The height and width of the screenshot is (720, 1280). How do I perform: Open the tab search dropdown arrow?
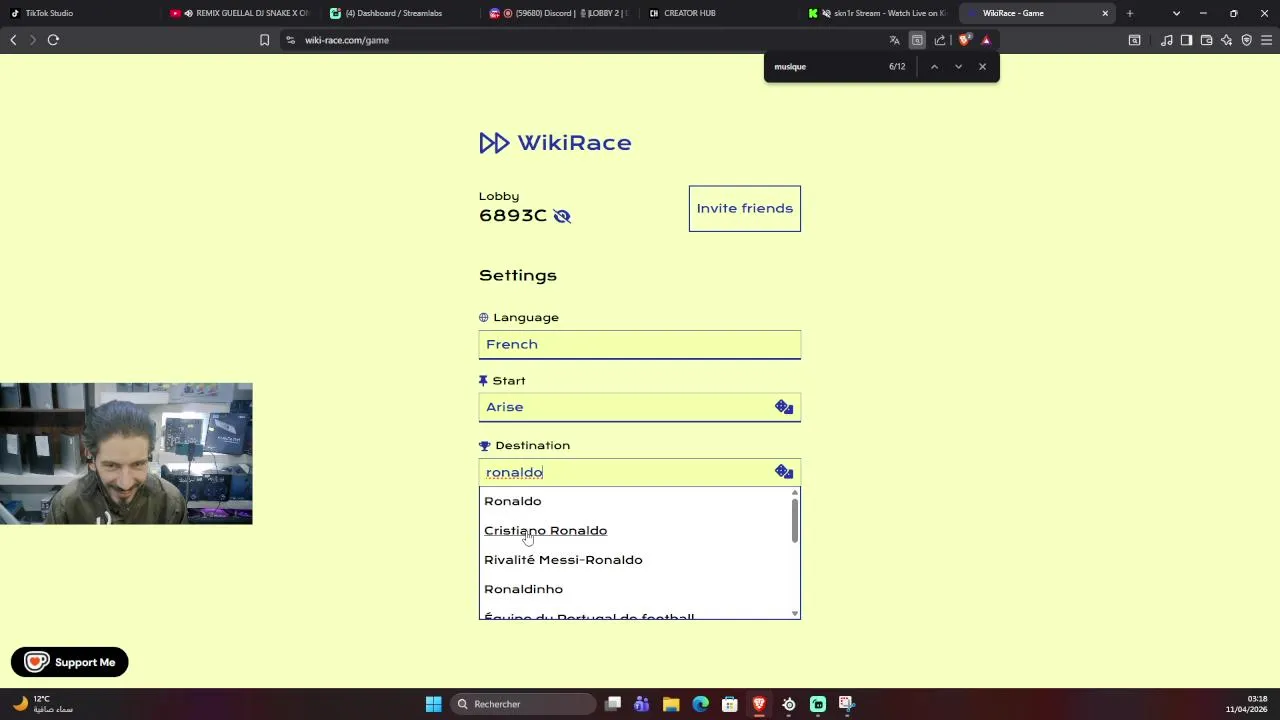coord(1176,13)
